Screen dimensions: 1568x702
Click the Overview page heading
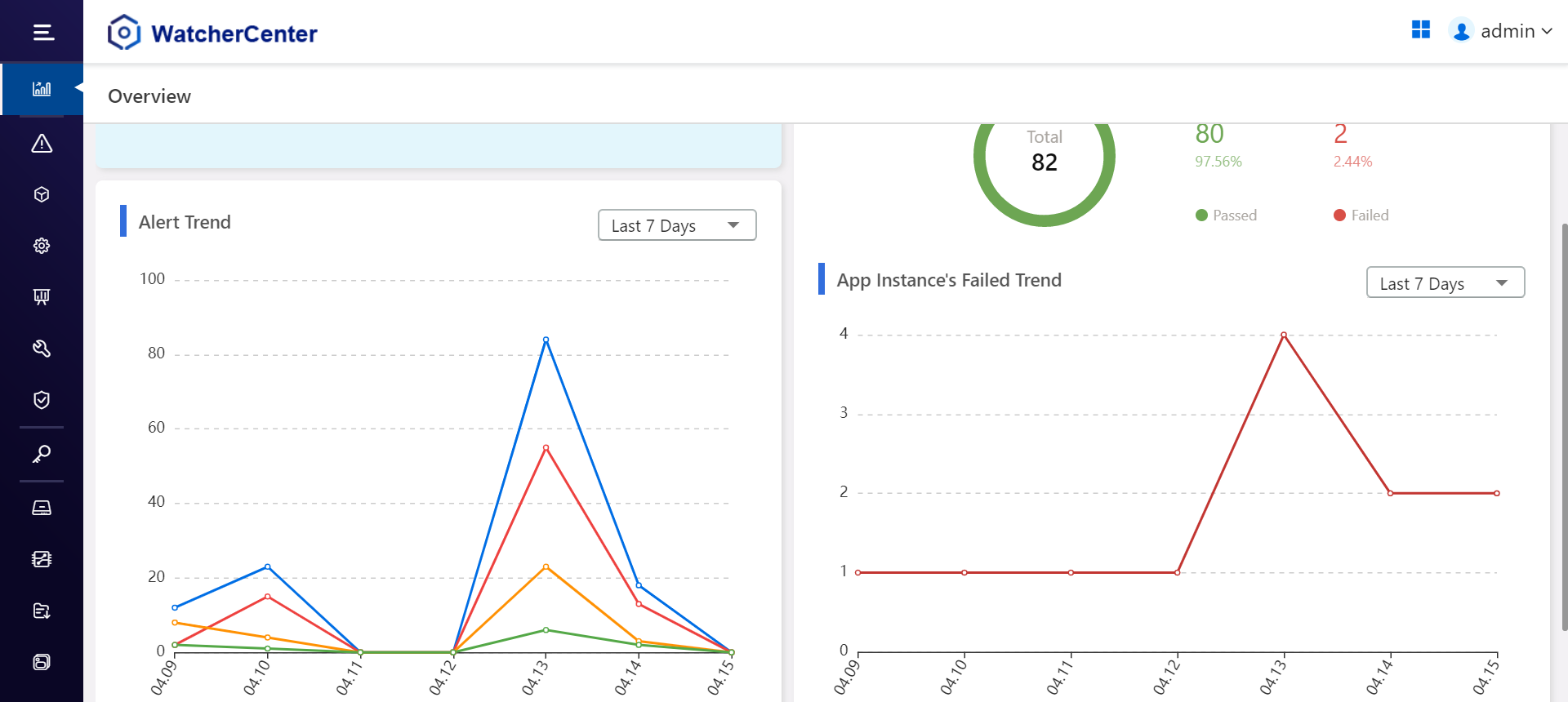[149, 96]
